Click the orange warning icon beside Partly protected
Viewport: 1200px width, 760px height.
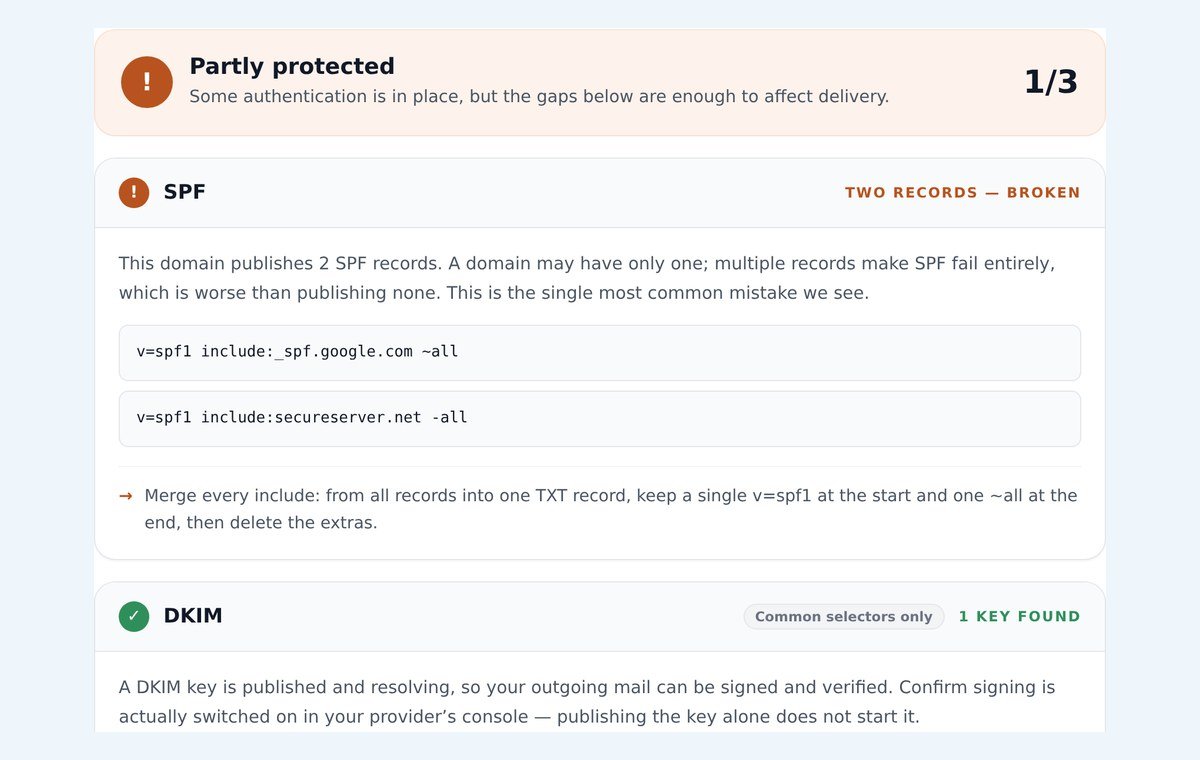pyautogui.click(x=147, y=82)
